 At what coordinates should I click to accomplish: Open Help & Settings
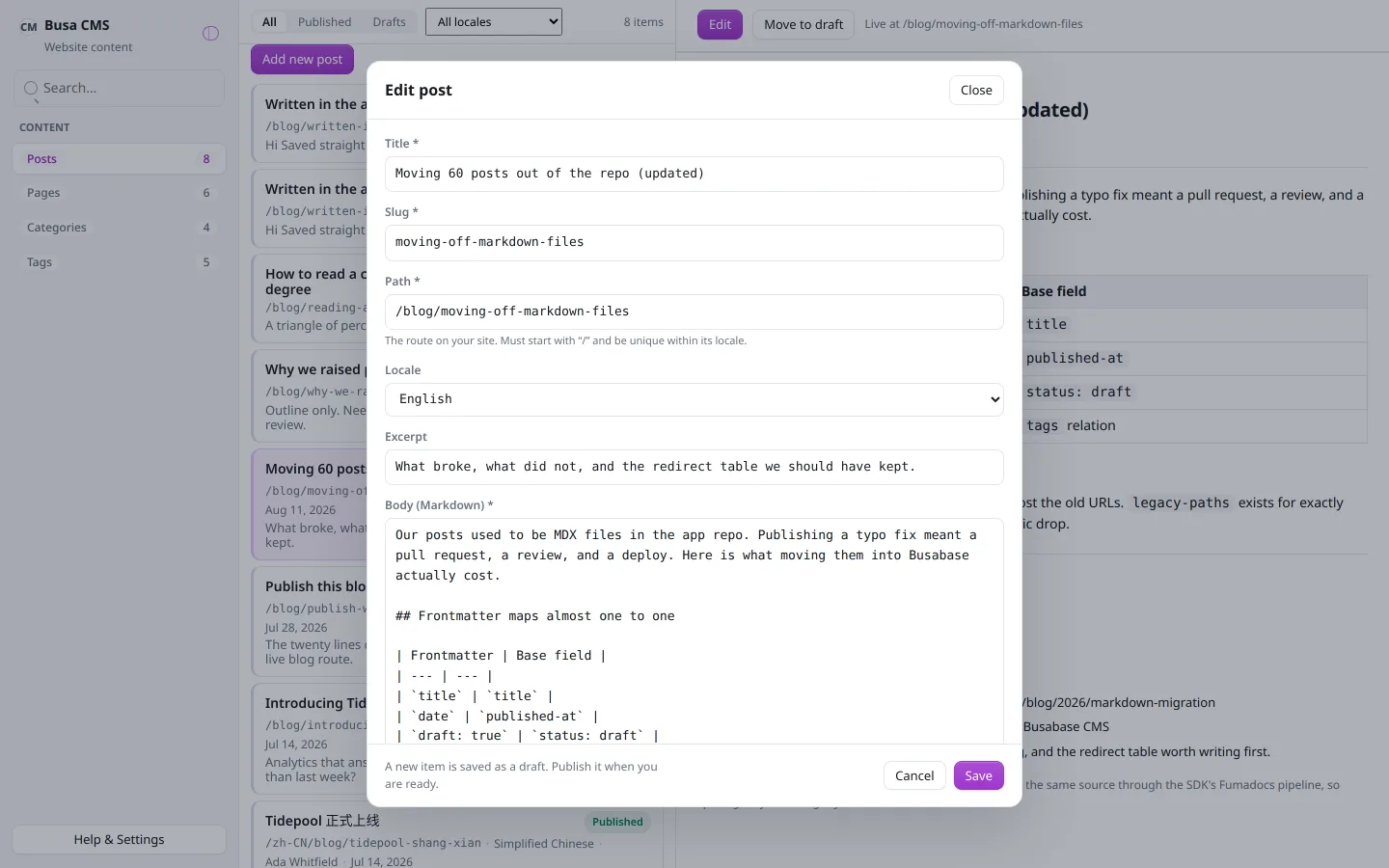point(119,840)
